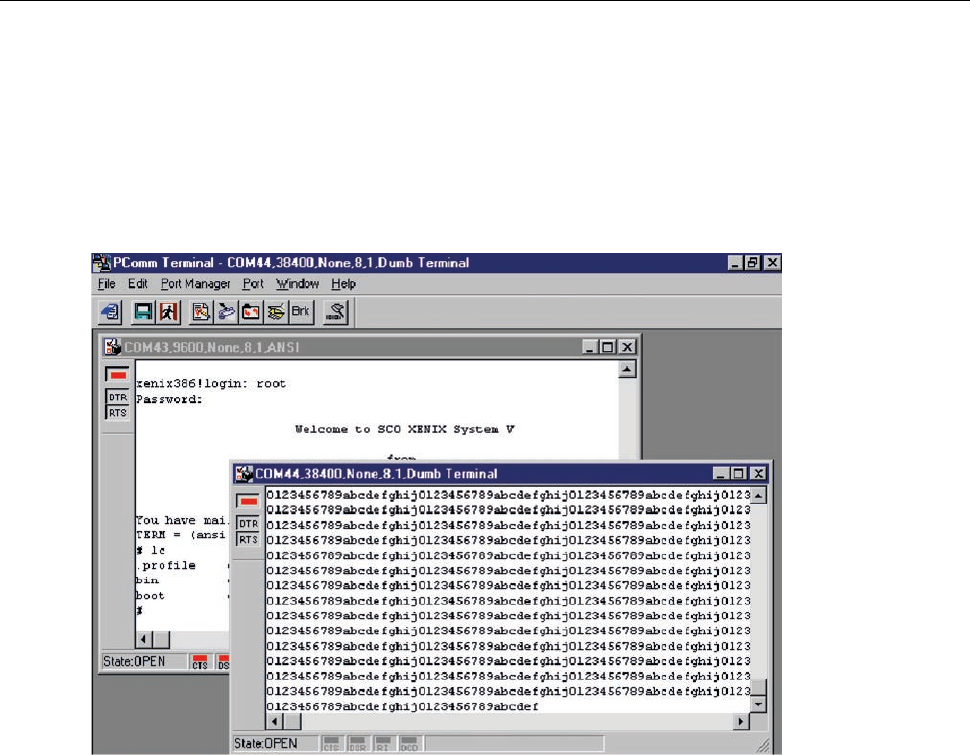Close the COM44 child window
The height and width of the screenshot is (755, 970).
(758, 474)
